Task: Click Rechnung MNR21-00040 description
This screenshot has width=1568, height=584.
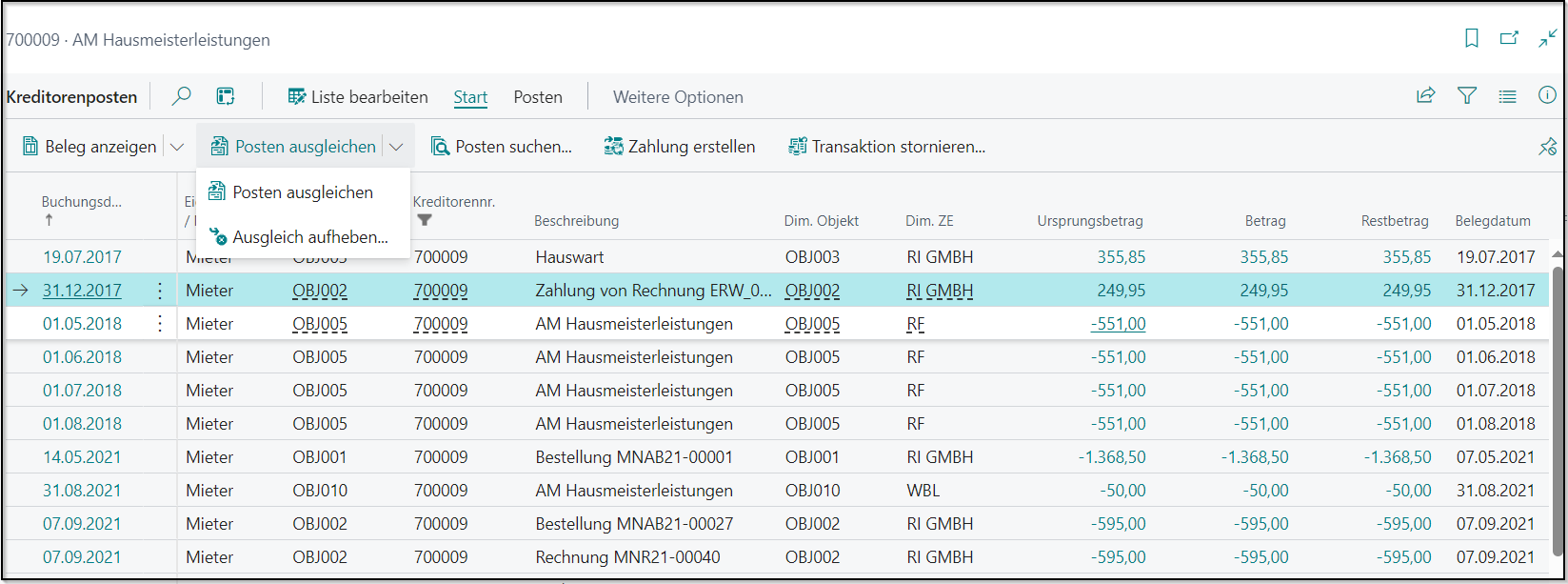Action: (627, 557)
